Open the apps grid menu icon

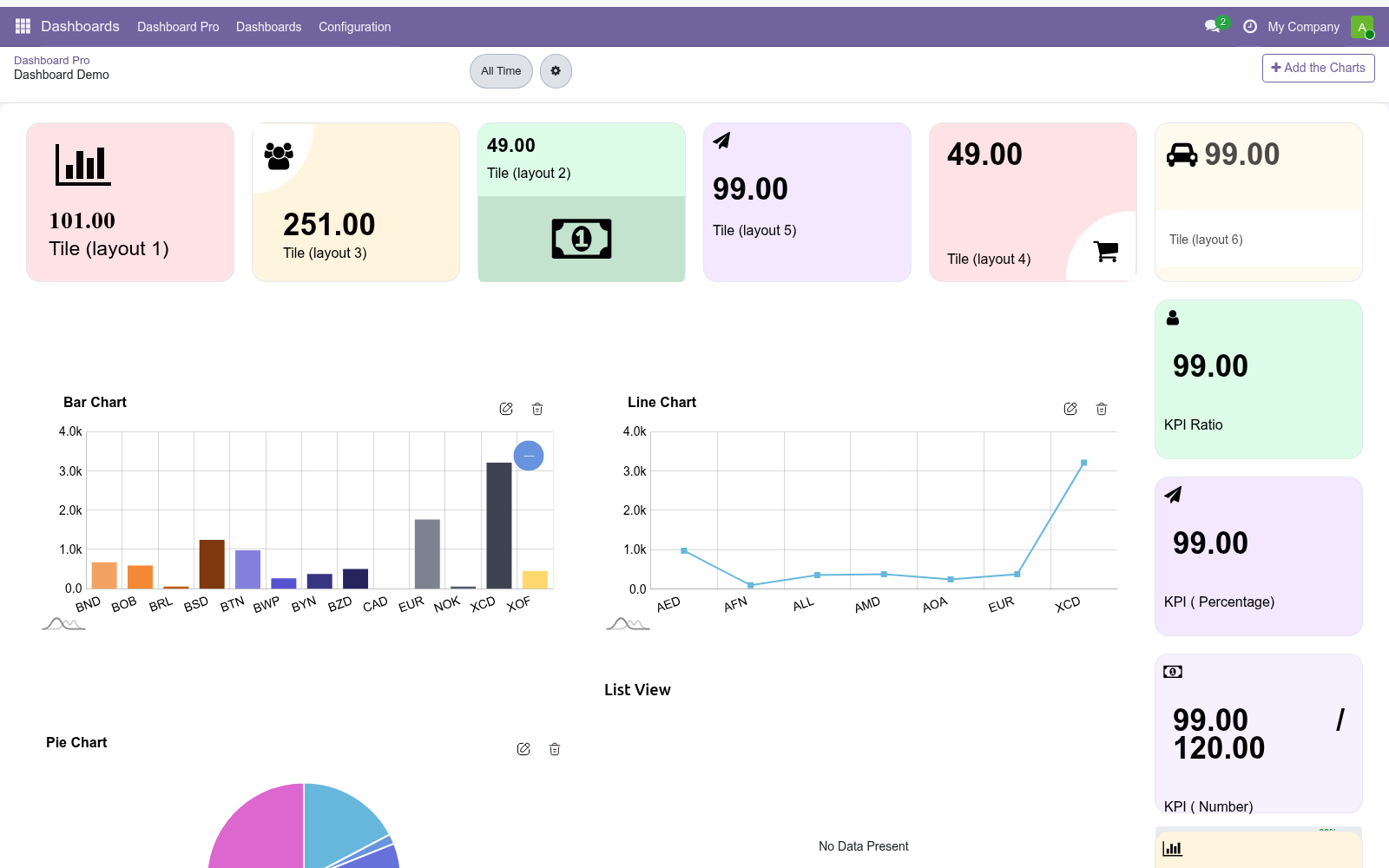click(23, 26)
